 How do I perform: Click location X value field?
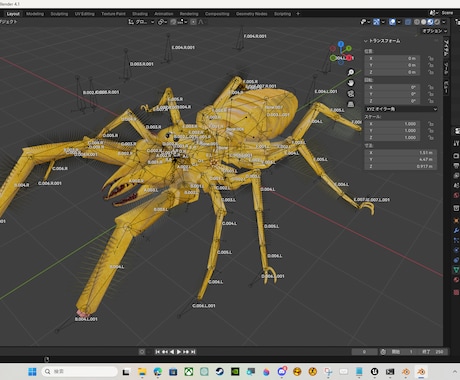392,58
